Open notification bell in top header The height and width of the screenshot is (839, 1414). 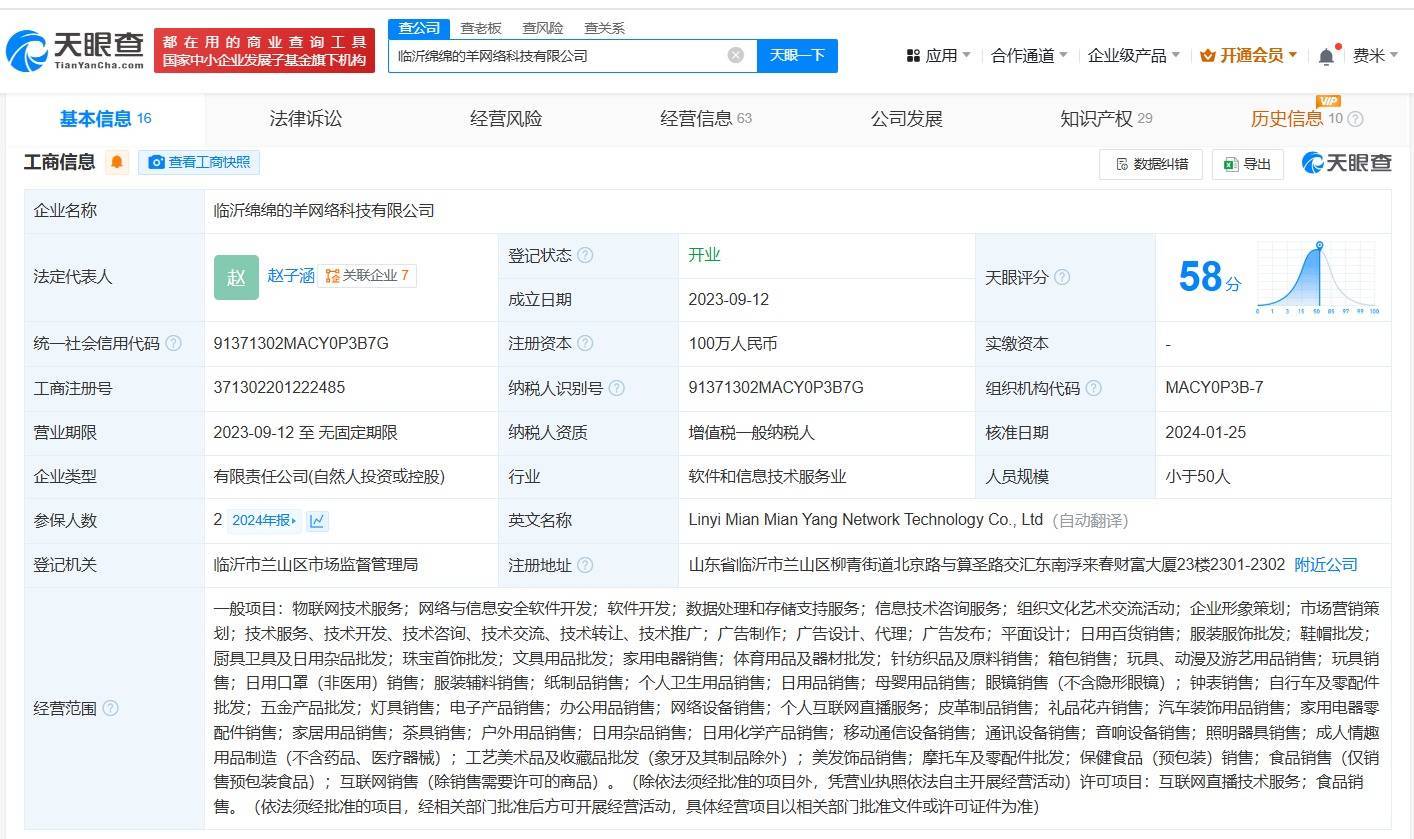[1326, 56]
